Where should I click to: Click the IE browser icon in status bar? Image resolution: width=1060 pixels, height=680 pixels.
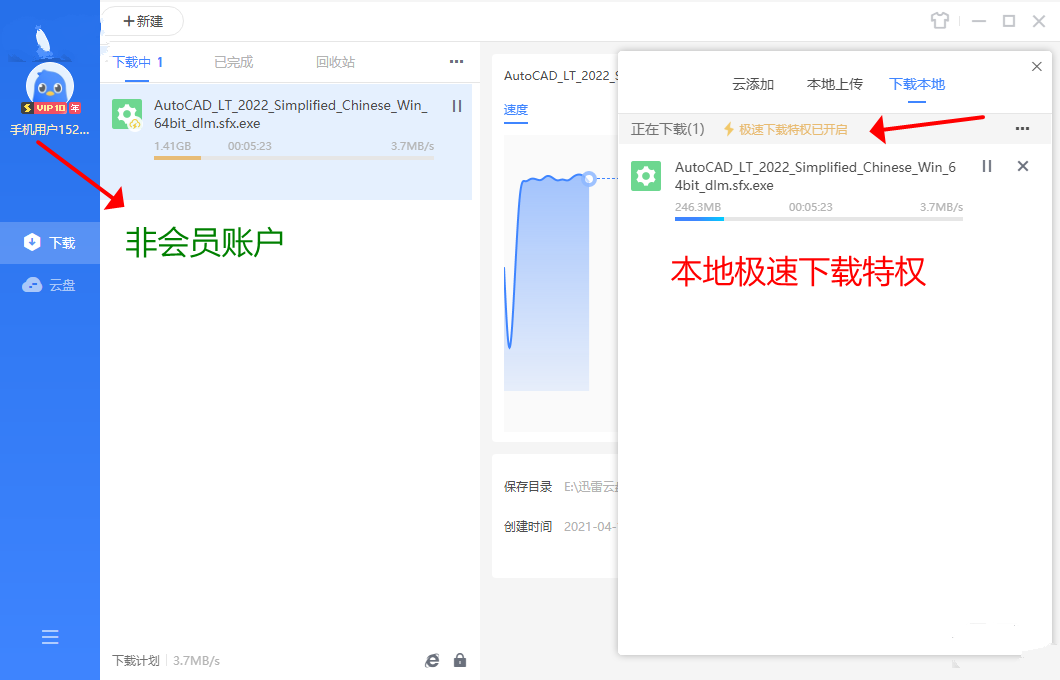(431, 660)
